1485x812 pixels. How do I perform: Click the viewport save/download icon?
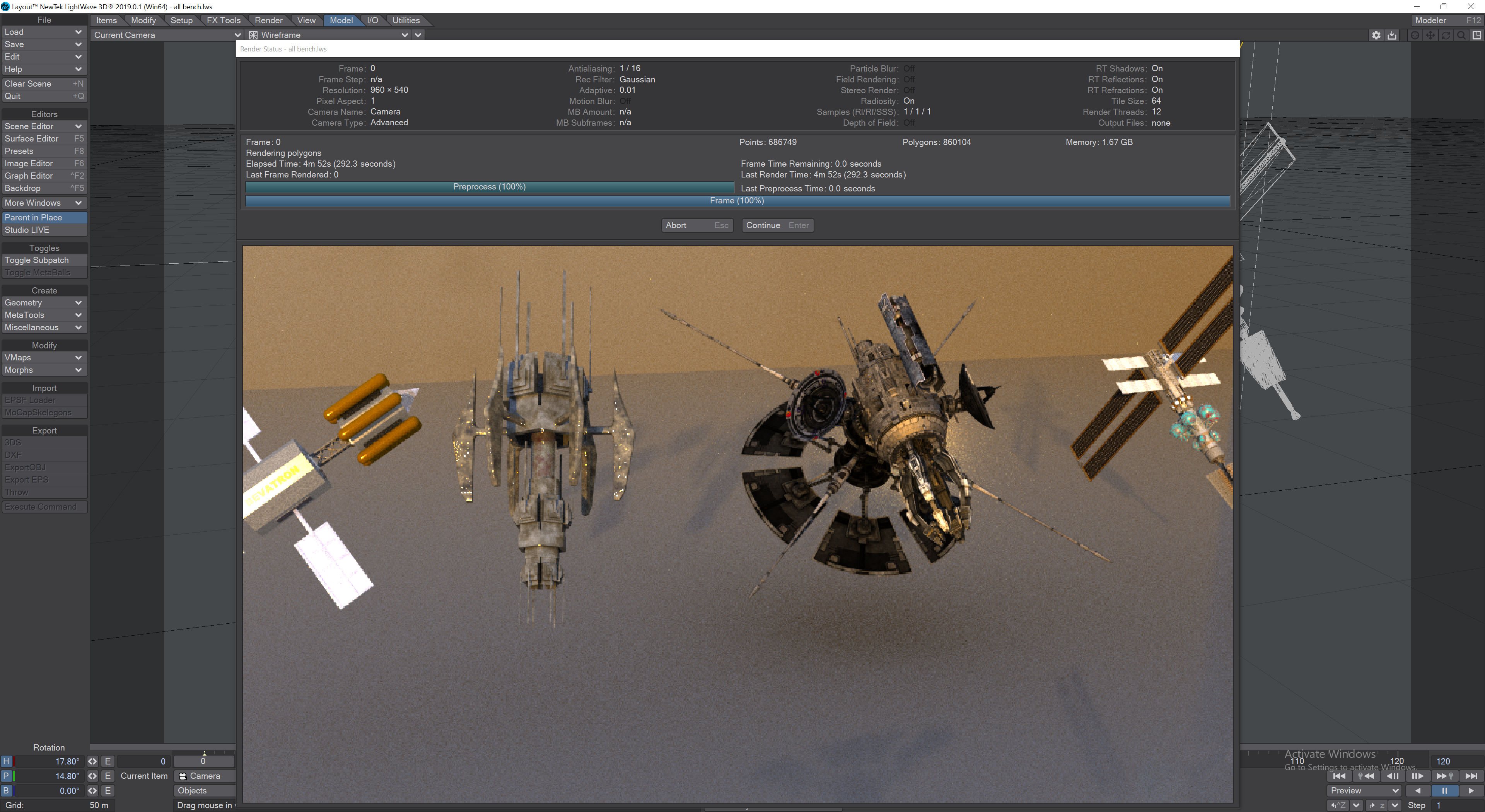click(1392, 35)
